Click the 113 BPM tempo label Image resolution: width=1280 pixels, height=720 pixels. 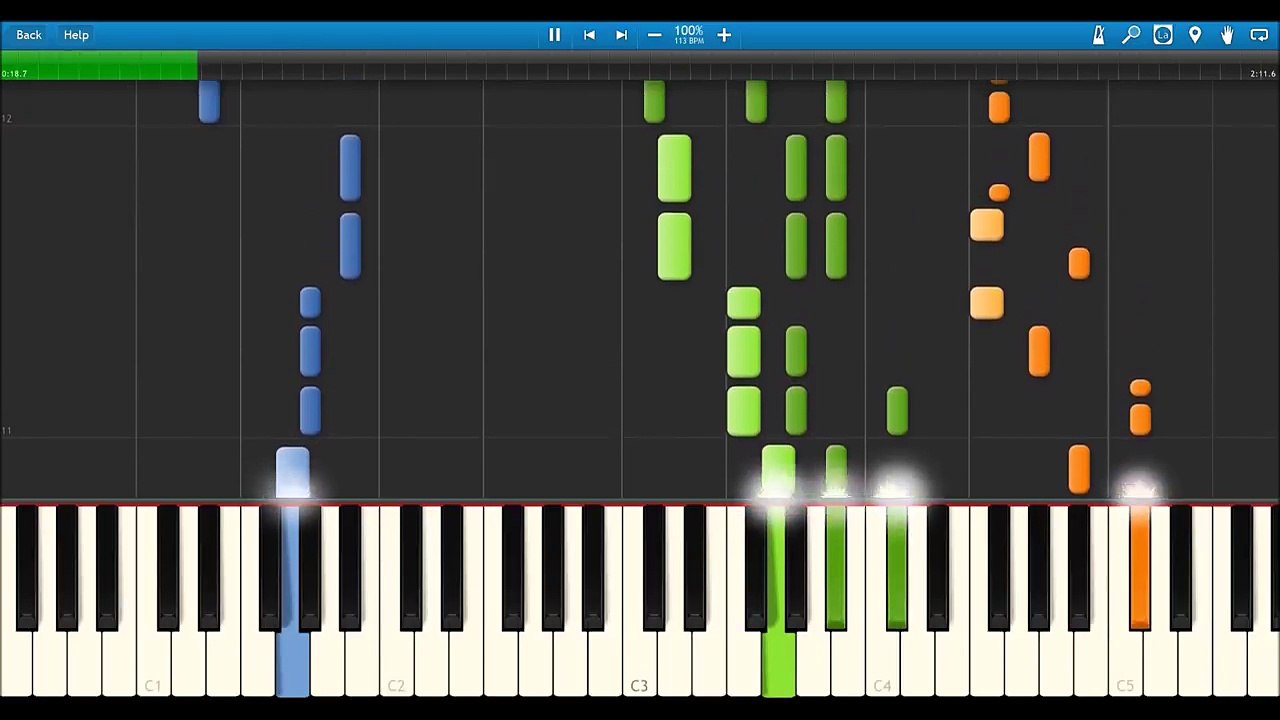[689, 41]
